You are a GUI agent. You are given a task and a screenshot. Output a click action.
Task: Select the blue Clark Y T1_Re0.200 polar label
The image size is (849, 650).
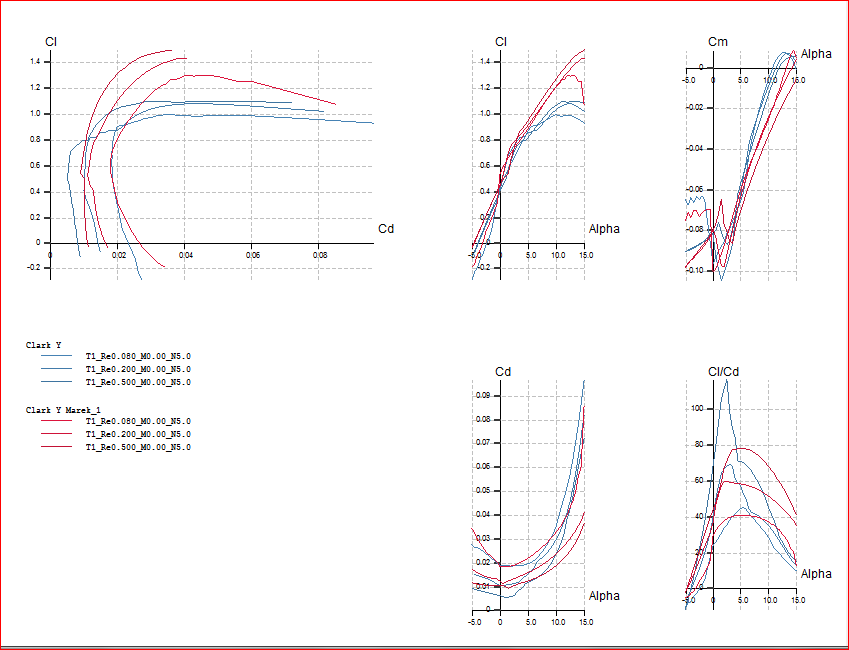(138, 369)
